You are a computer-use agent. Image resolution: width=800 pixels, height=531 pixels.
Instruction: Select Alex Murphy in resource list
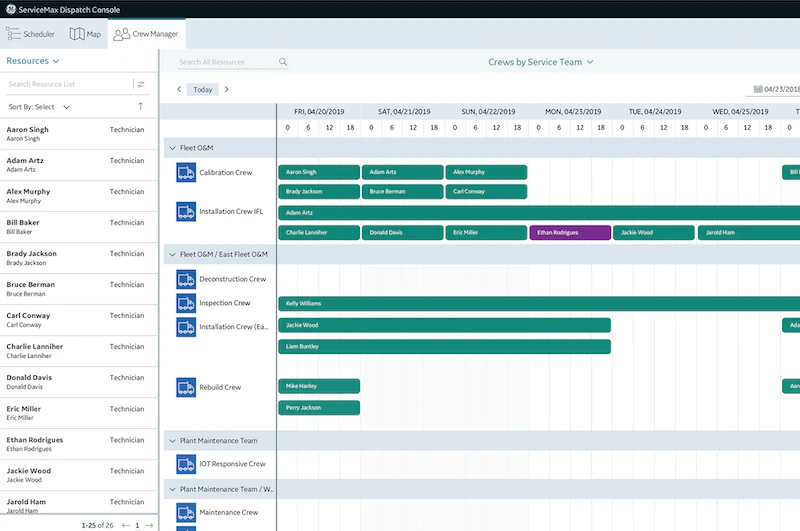pyautogui.click(x=79, y=196)
